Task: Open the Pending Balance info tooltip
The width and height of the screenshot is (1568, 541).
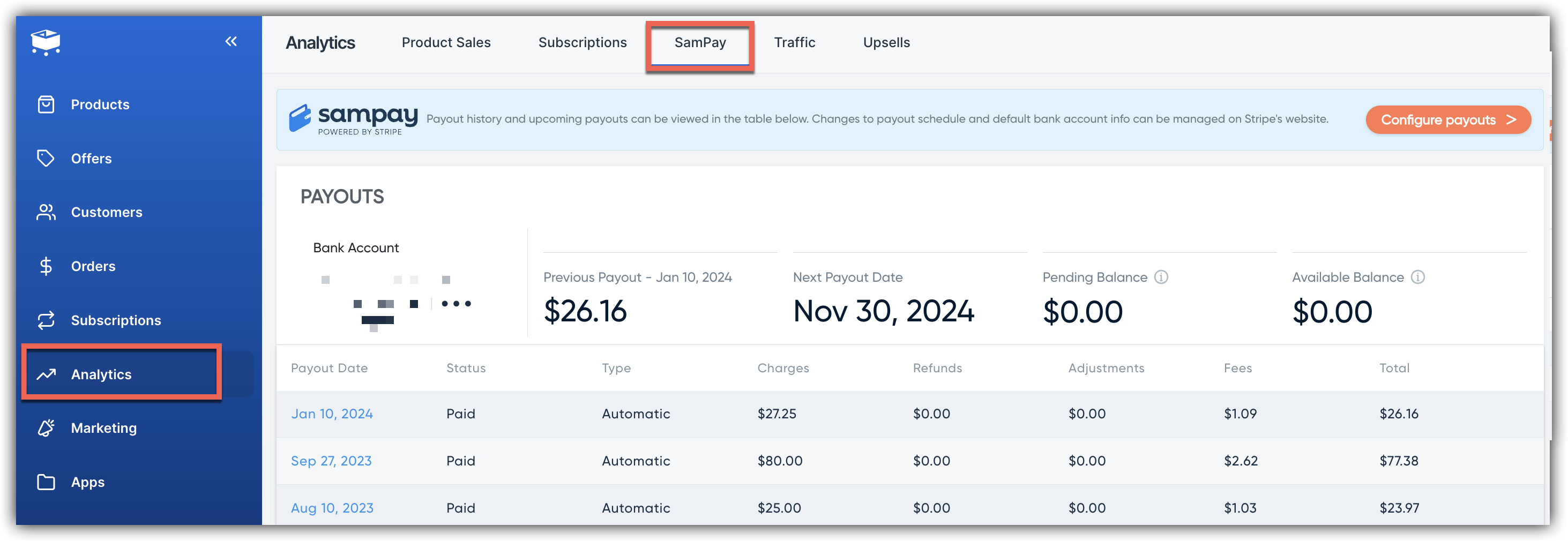Action: click(x=1162, y=277)
